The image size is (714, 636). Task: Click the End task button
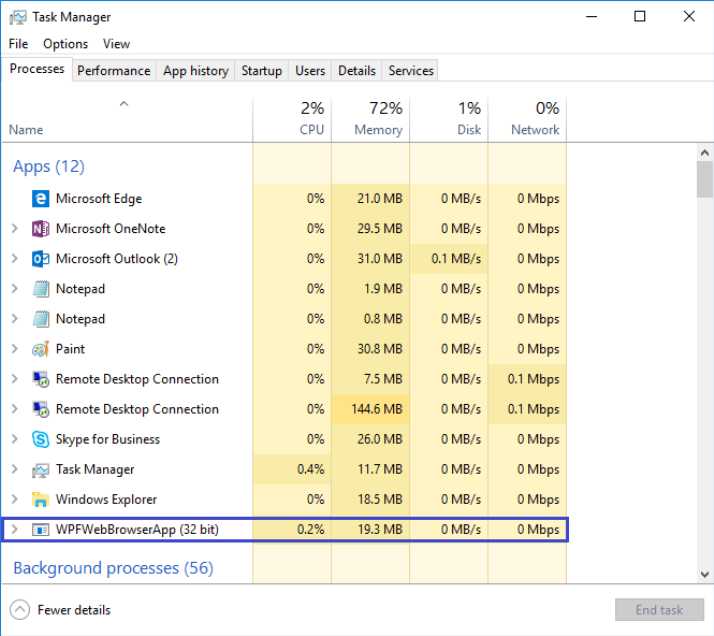coord(659,610)
